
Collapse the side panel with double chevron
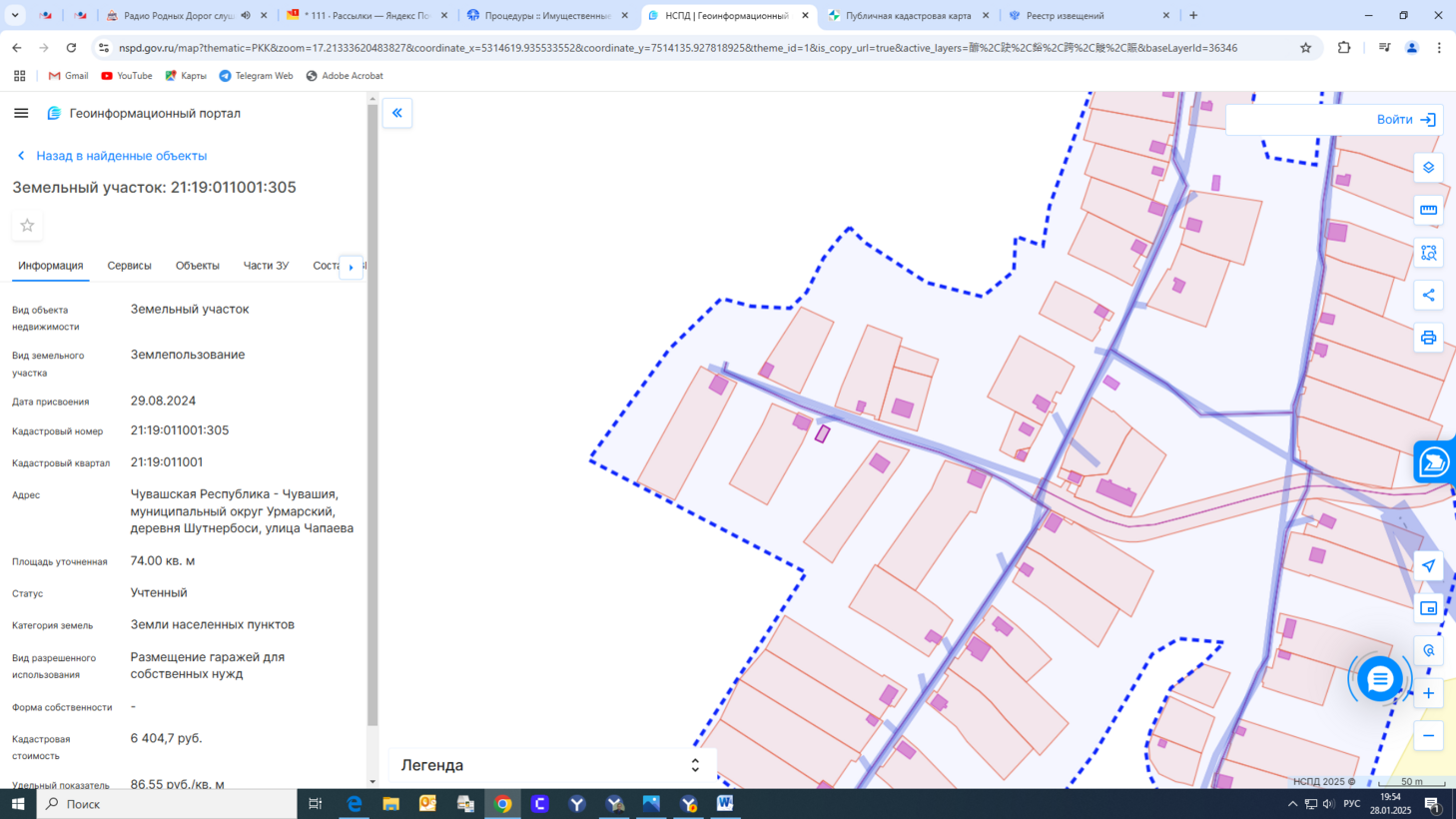(x=397, y=113)
